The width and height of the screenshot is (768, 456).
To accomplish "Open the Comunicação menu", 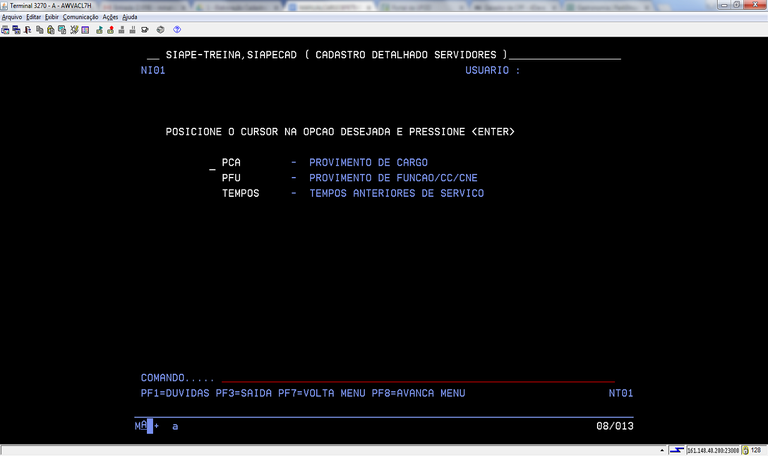I will point(80,17).
